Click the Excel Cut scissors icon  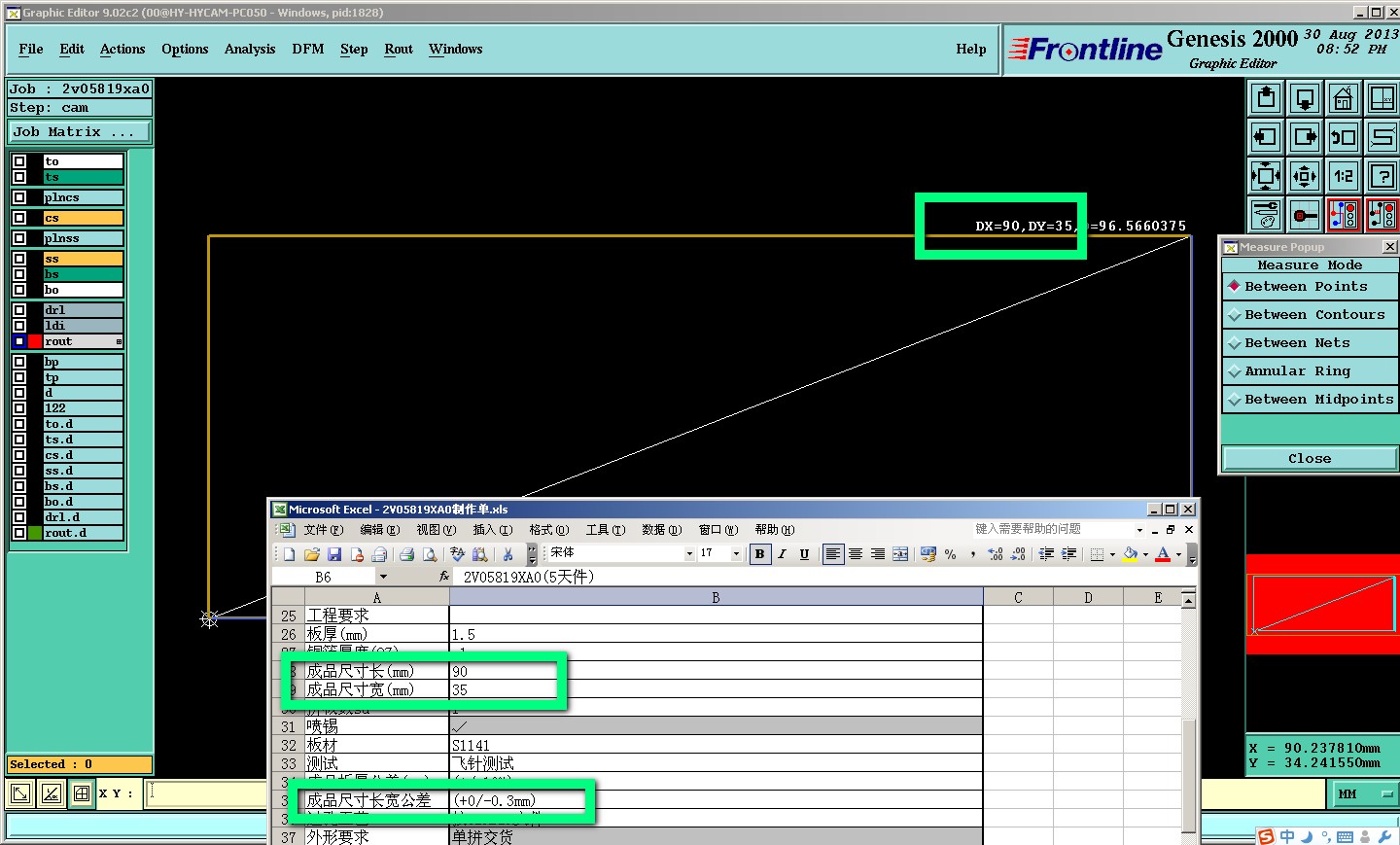coord(507,554)
